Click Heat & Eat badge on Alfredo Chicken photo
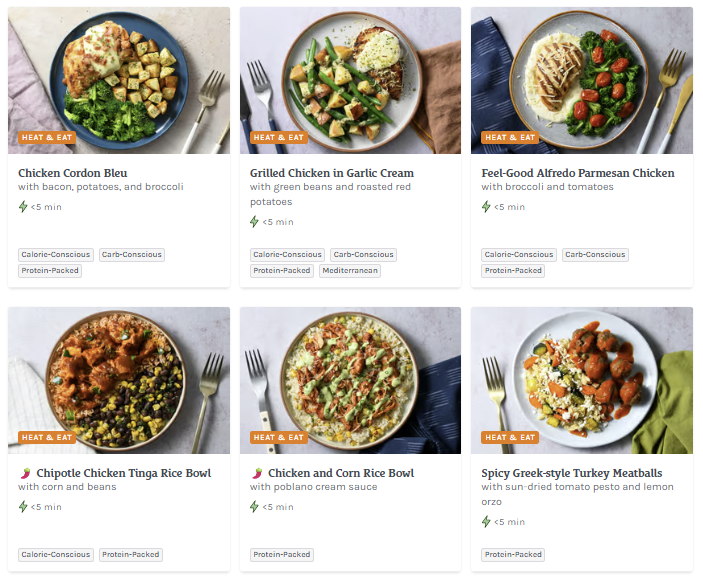Screen dimensions: 703x581 click(508, 137)
